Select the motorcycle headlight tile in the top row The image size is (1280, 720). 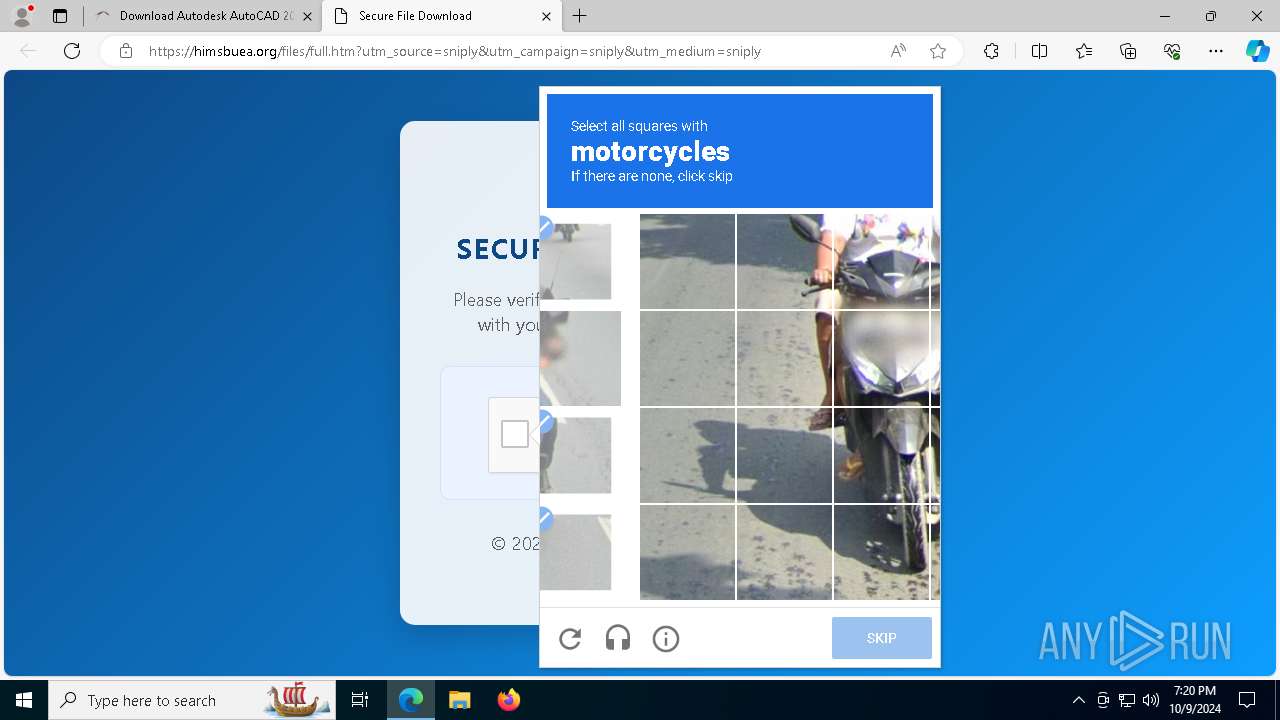click(x=881, y=261)
